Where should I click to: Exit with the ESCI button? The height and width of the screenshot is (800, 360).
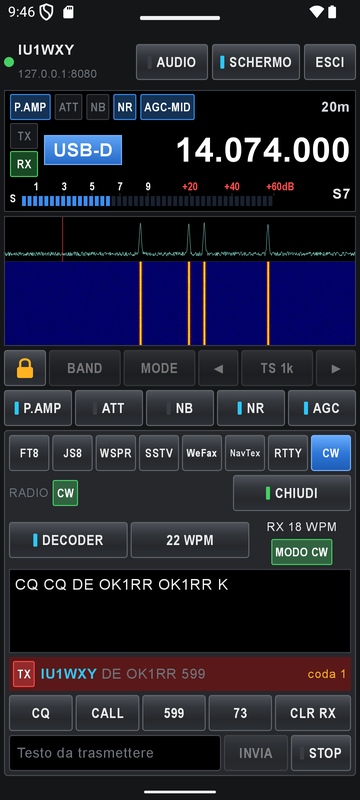coord(330,62)
